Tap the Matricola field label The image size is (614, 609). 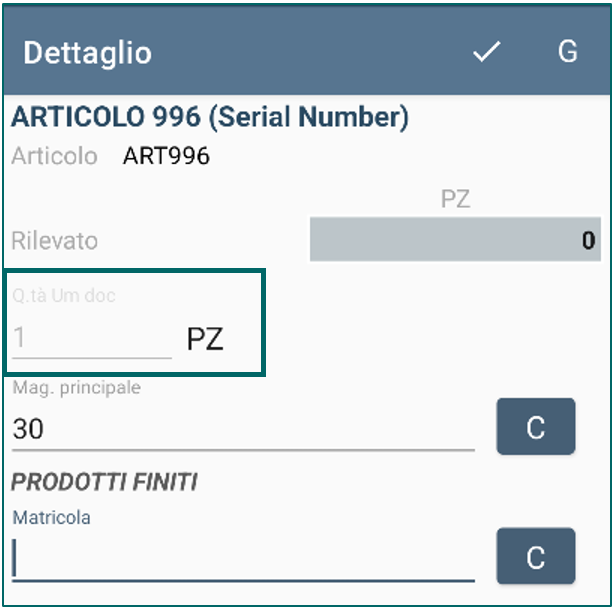tap(51, 518)
